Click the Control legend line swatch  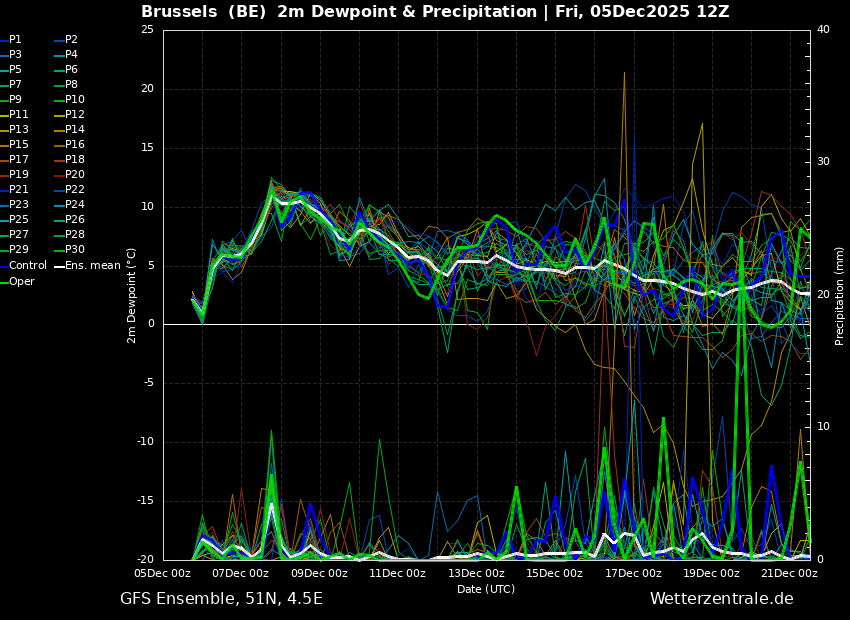click(x=4, y=266)
